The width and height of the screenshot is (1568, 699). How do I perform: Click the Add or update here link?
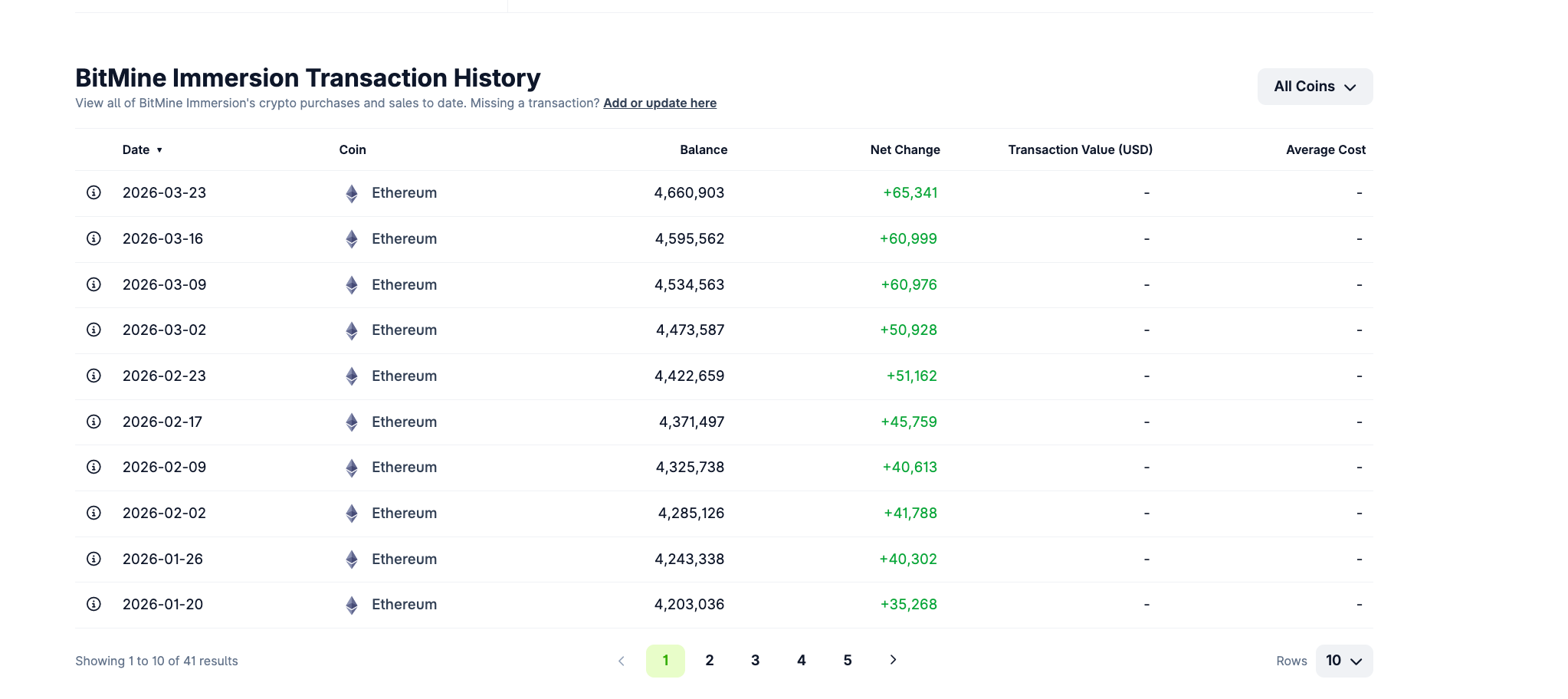click(660, 103)
